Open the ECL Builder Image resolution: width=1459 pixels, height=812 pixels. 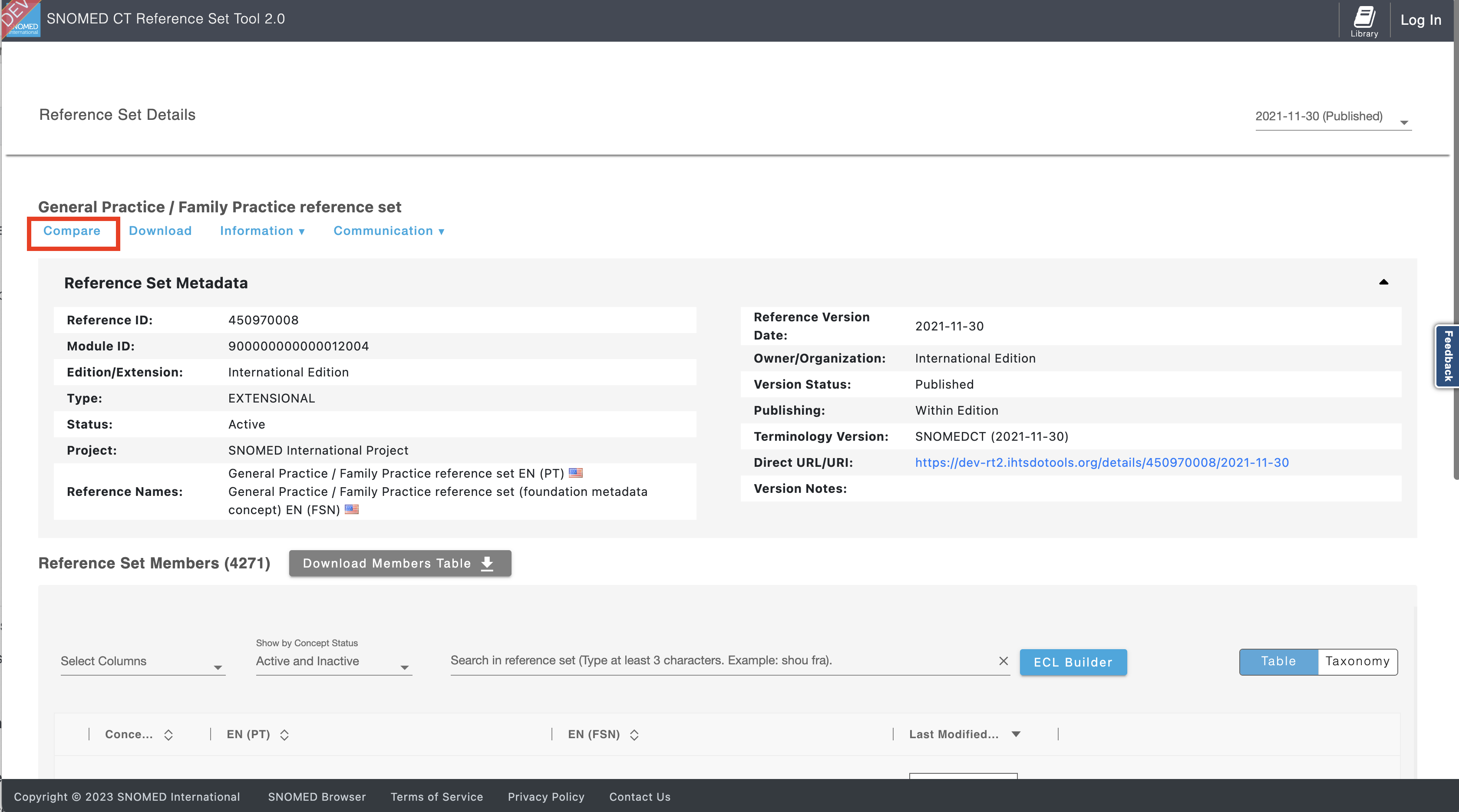click(1073, 662)
